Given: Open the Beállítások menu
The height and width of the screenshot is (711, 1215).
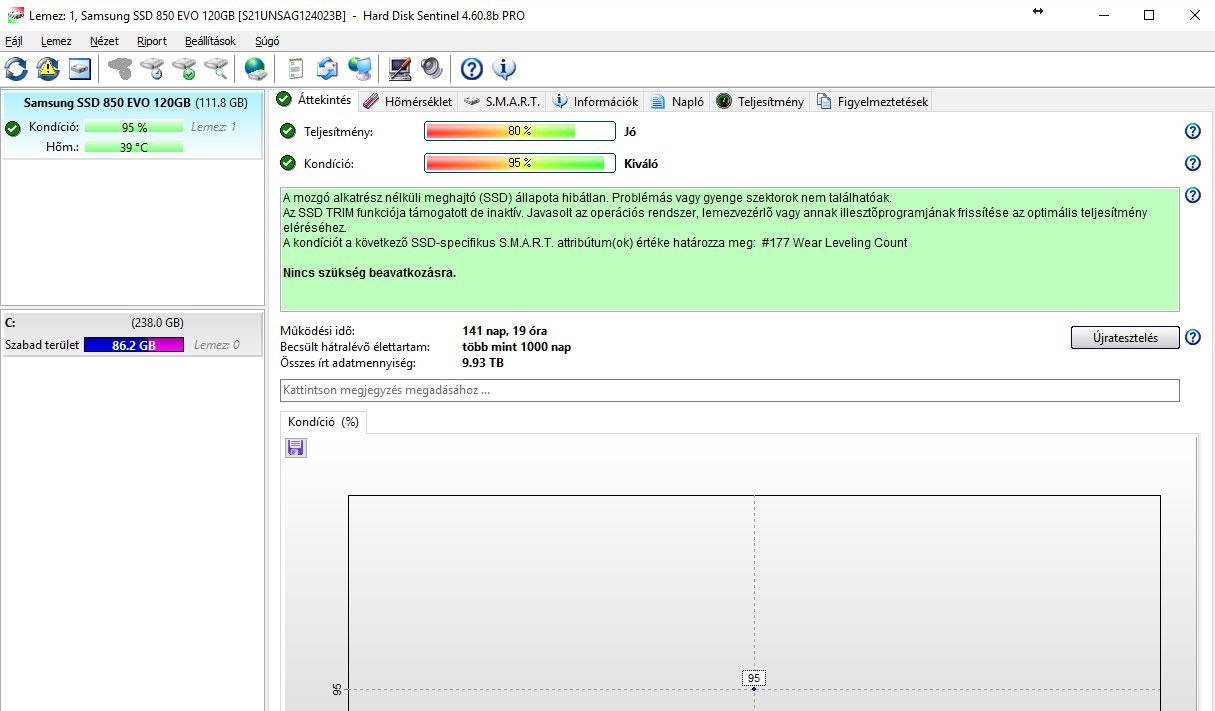Looking at the screenshot, I should click(x=210, y=41).
